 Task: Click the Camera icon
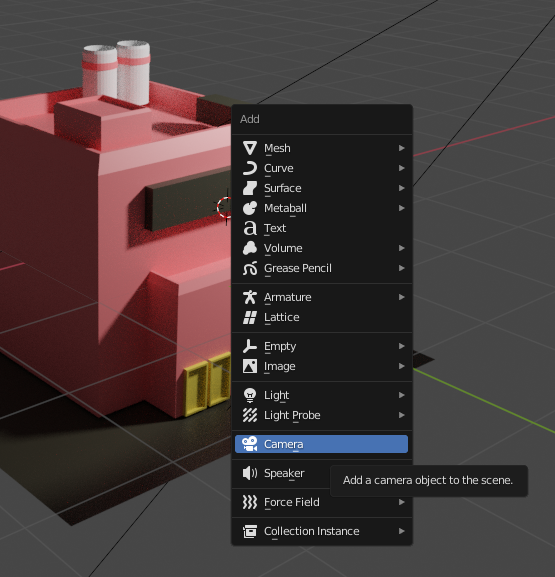click(250, 444)
